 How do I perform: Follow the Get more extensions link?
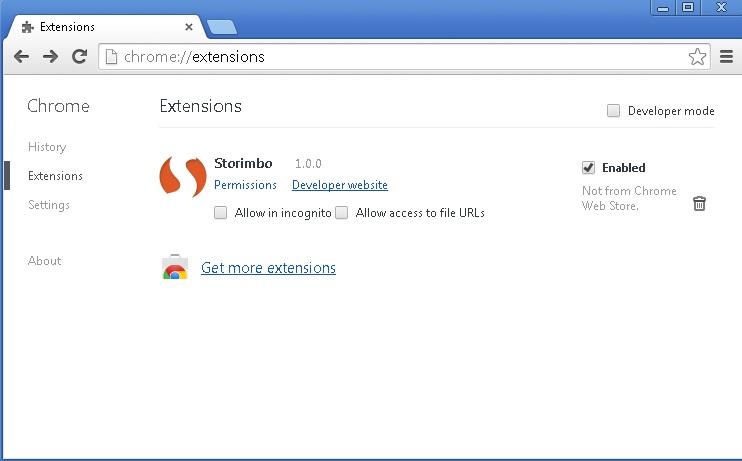point(268,268)
